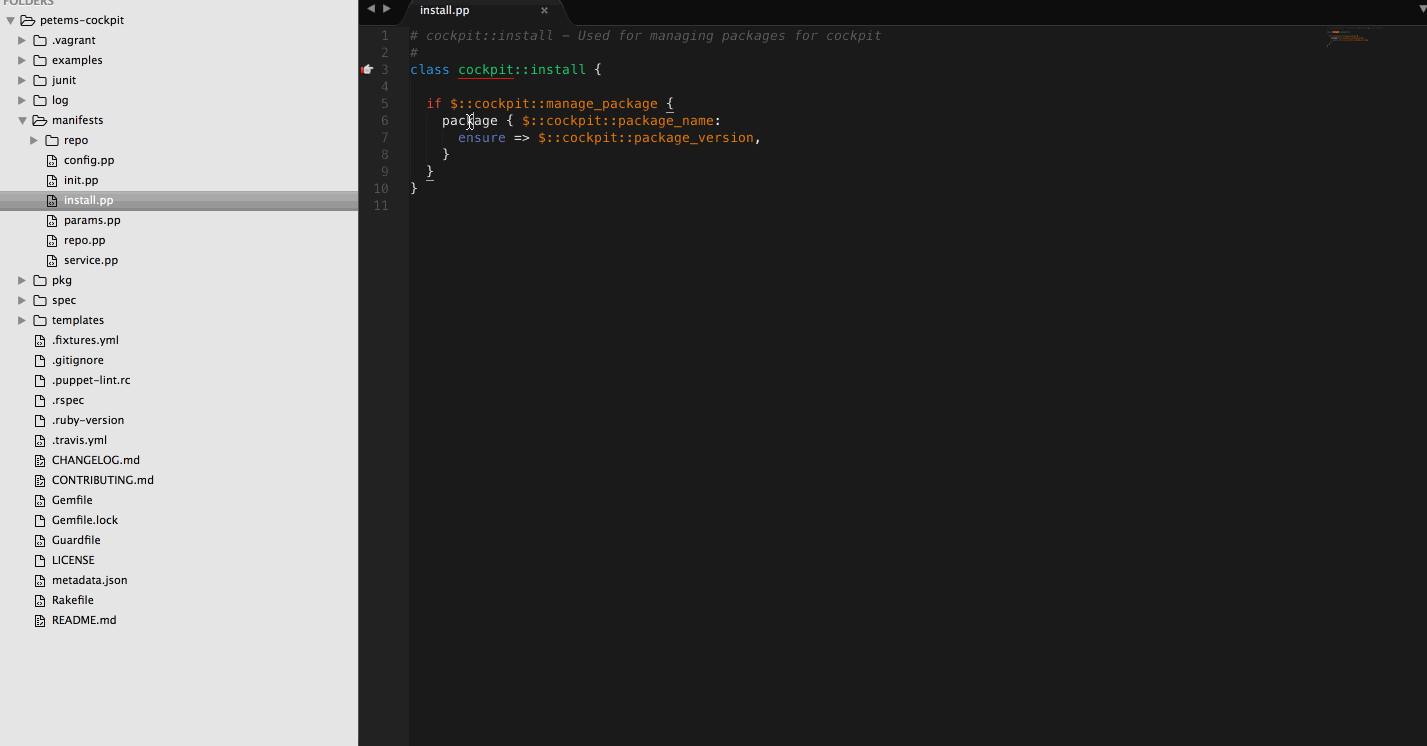This screenshot has width=1427, height=746.
Task: Open the tab list dropdown arrow
Action: click(x=1417, y=9)
